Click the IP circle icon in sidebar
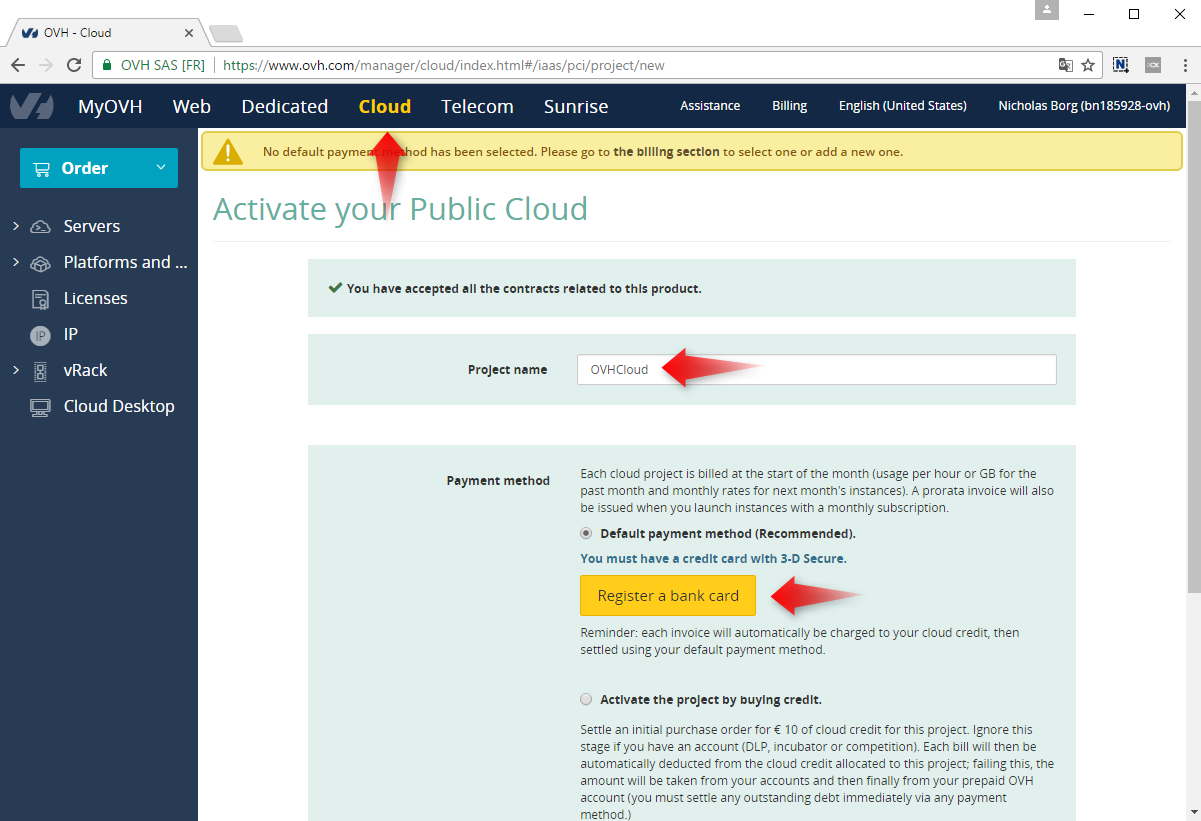Screen dimensions: 1201x821 pos(40,335)
